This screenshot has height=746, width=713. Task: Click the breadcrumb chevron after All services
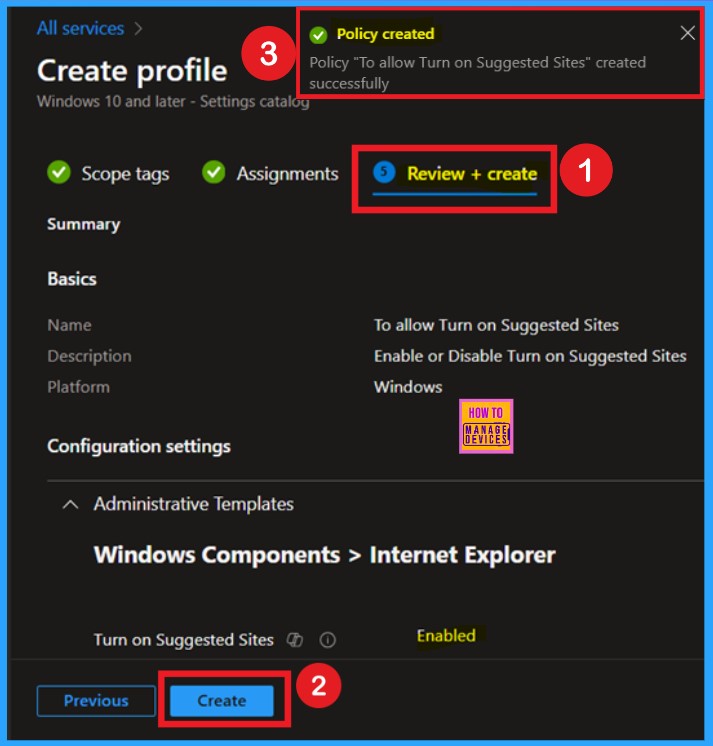(138, 29)
